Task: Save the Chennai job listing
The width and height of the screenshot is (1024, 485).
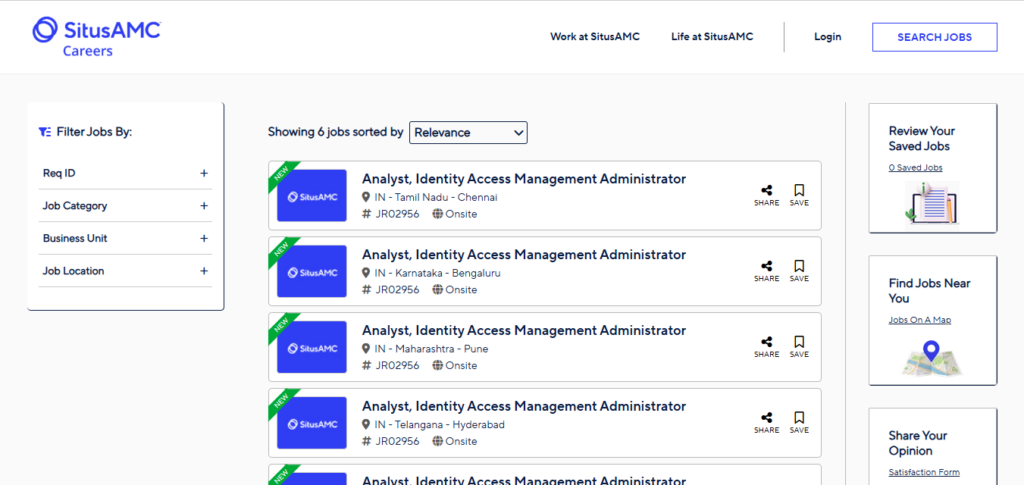Action: click(x=799, y=195)
